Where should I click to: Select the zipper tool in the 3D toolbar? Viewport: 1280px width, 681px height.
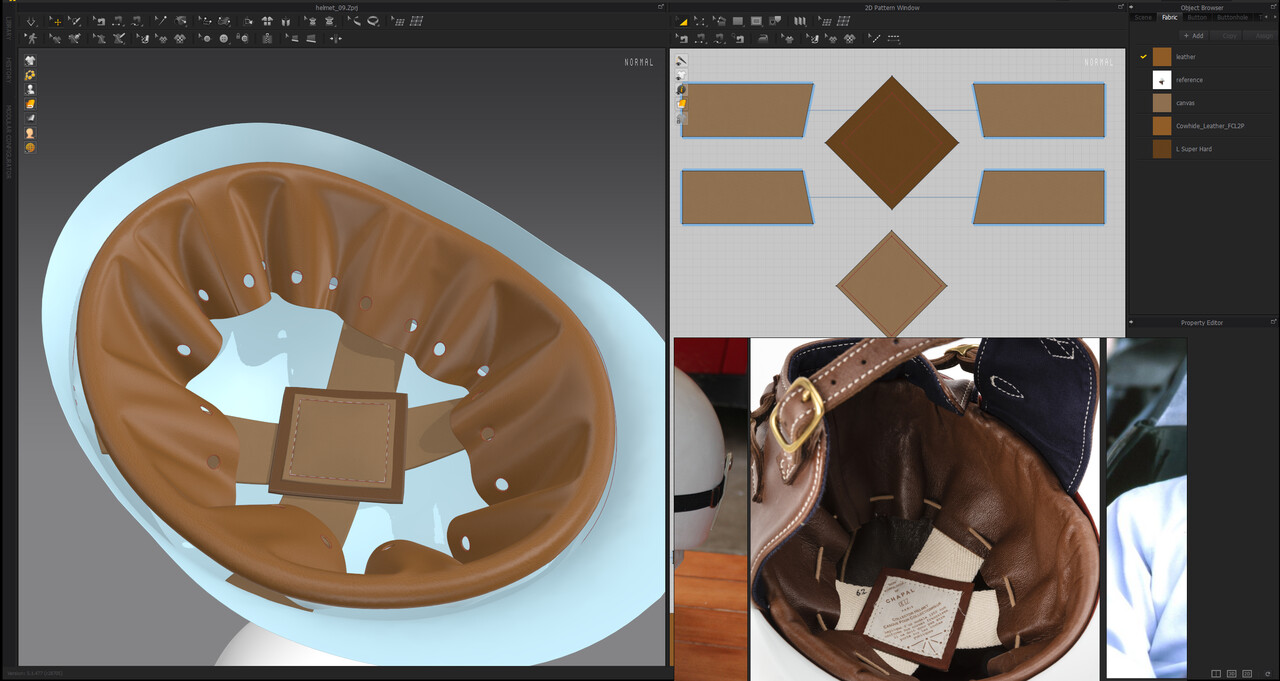point(267,38)
